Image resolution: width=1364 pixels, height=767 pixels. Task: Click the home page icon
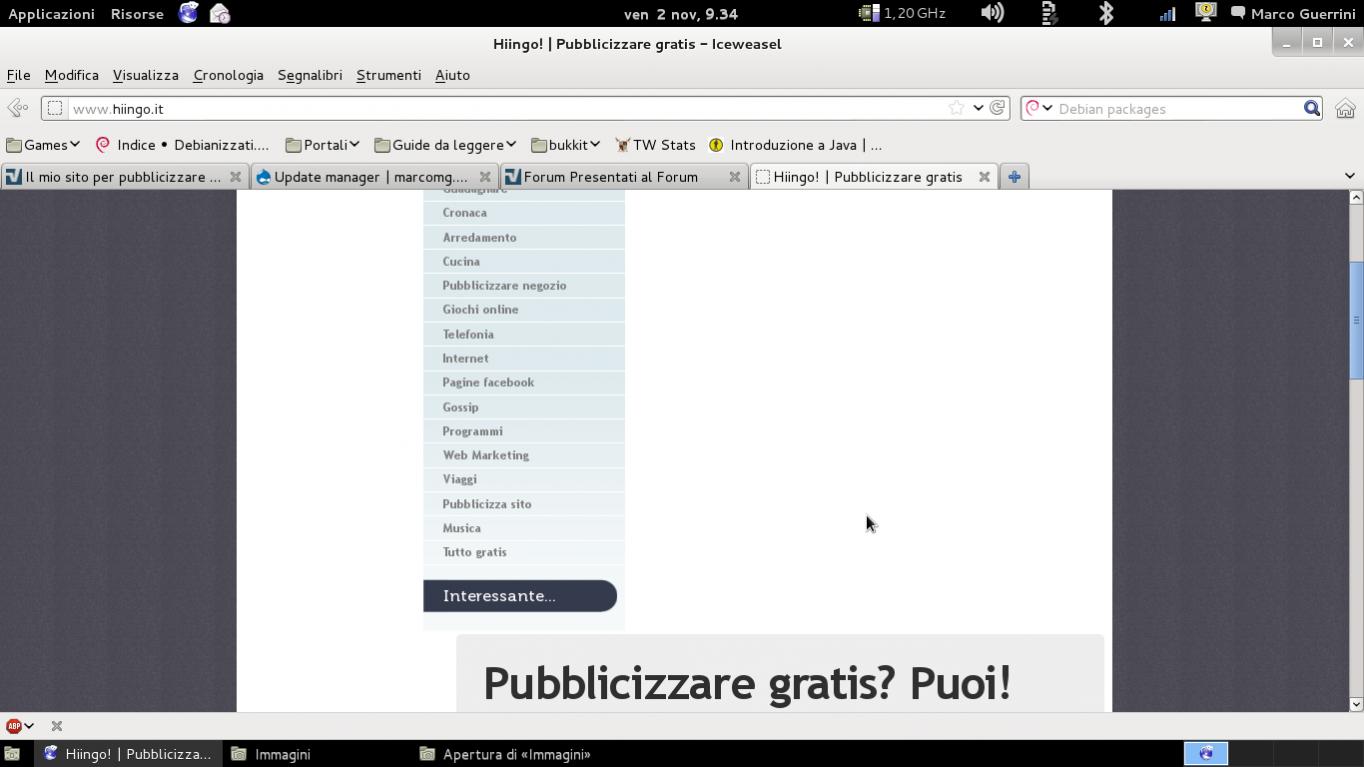point(1345,109)
